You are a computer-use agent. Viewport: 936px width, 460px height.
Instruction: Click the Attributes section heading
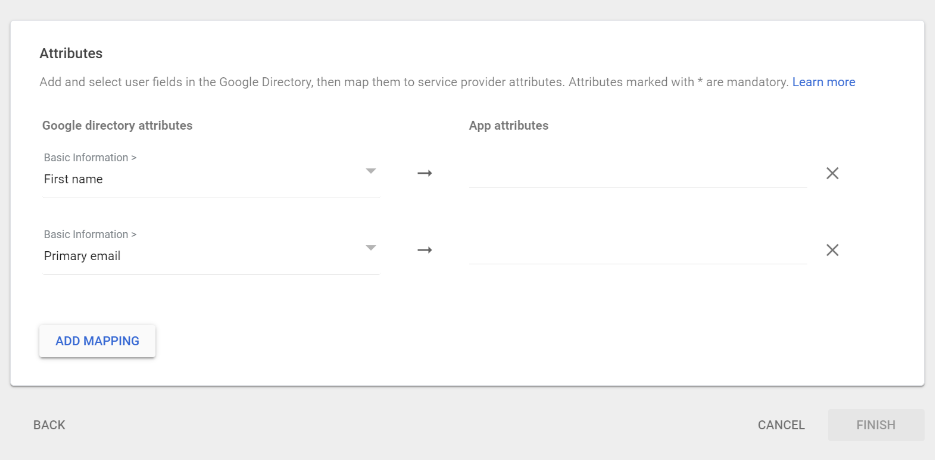(71, 53)
